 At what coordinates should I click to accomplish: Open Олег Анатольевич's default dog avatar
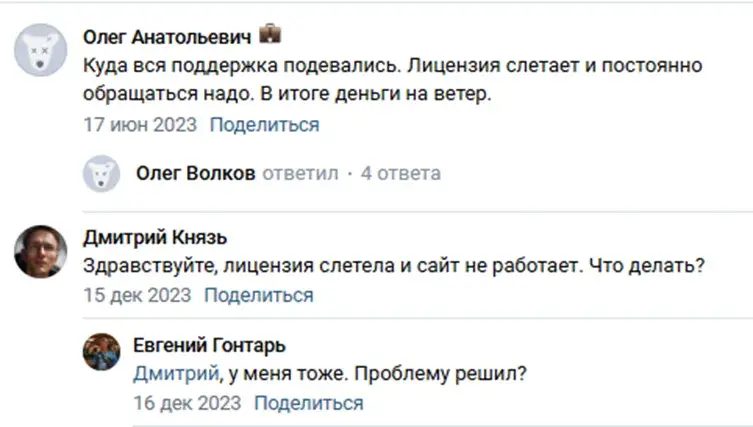pyautogui.click(x=40, y=50)
